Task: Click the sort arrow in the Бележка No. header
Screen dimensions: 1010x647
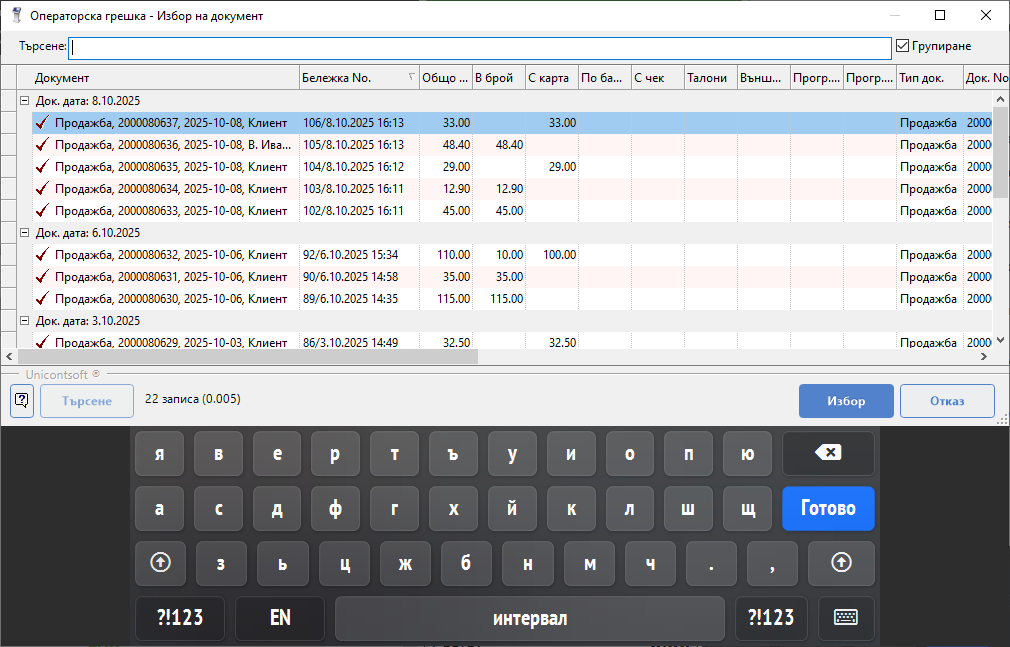Action: (411, 77)
